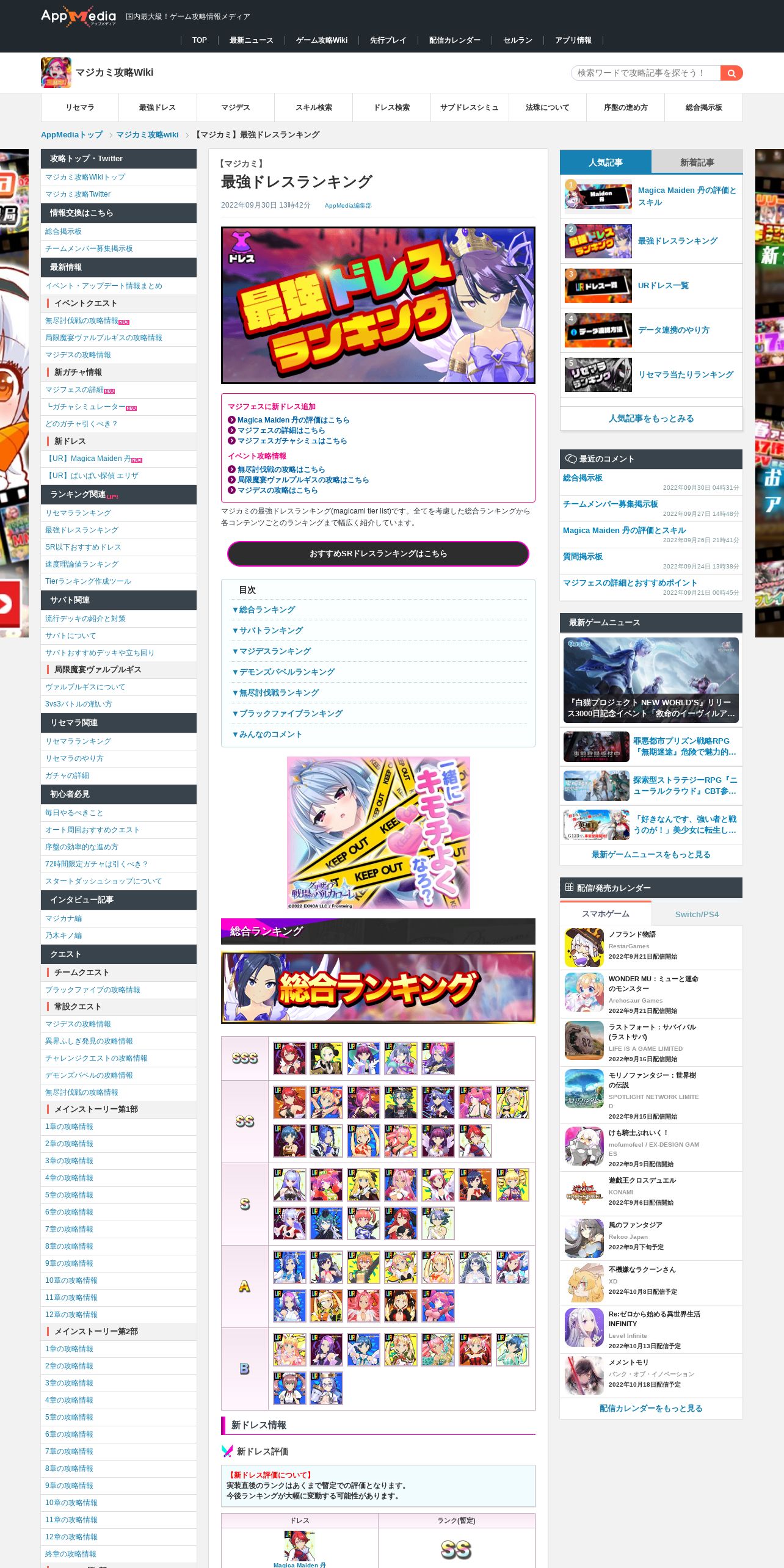The width and height of the screenshot is (784, 1568).
Task: Click the search keyword input field
Action: (646, 73)
